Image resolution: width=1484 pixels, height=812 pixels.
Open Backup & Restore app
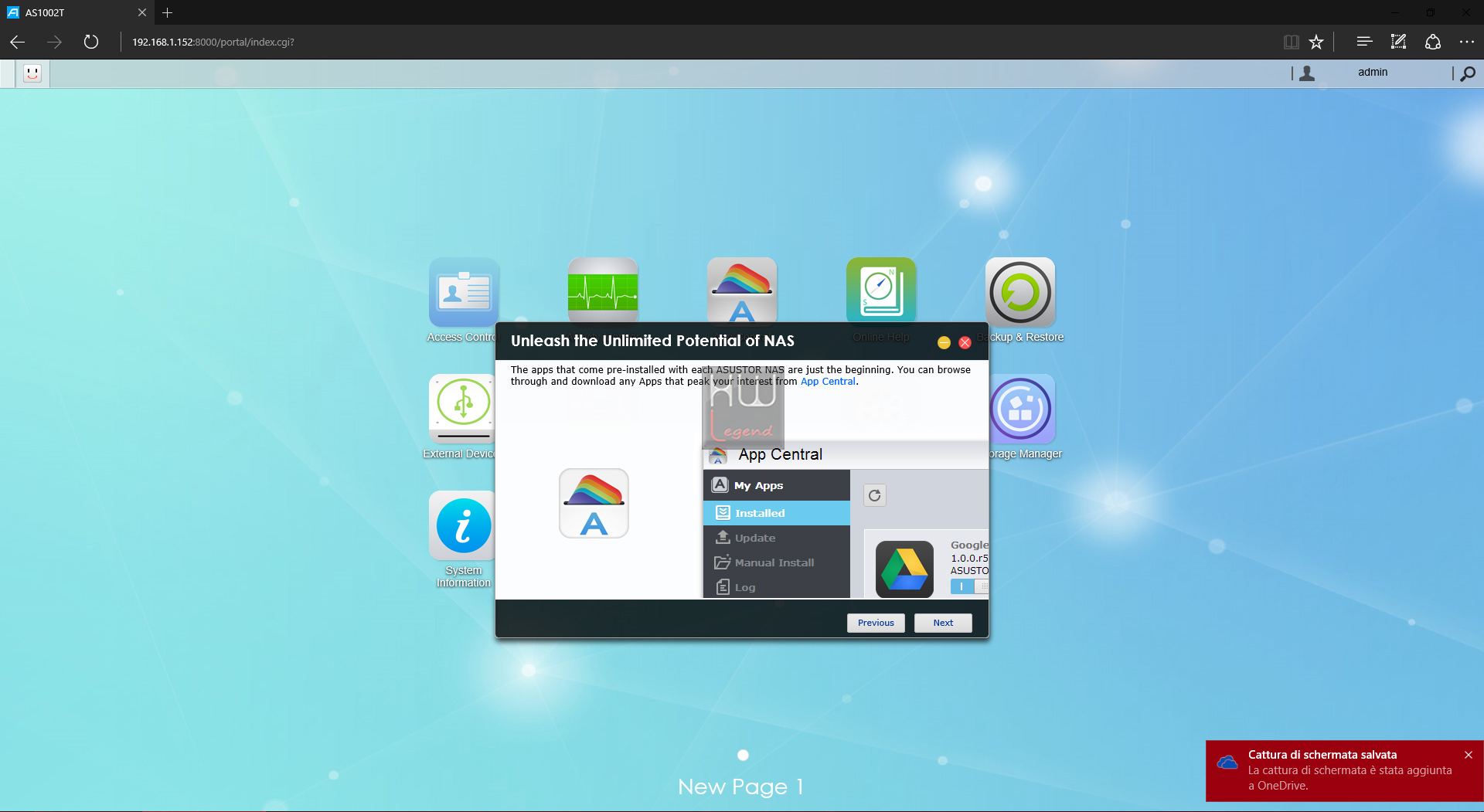1020,293
